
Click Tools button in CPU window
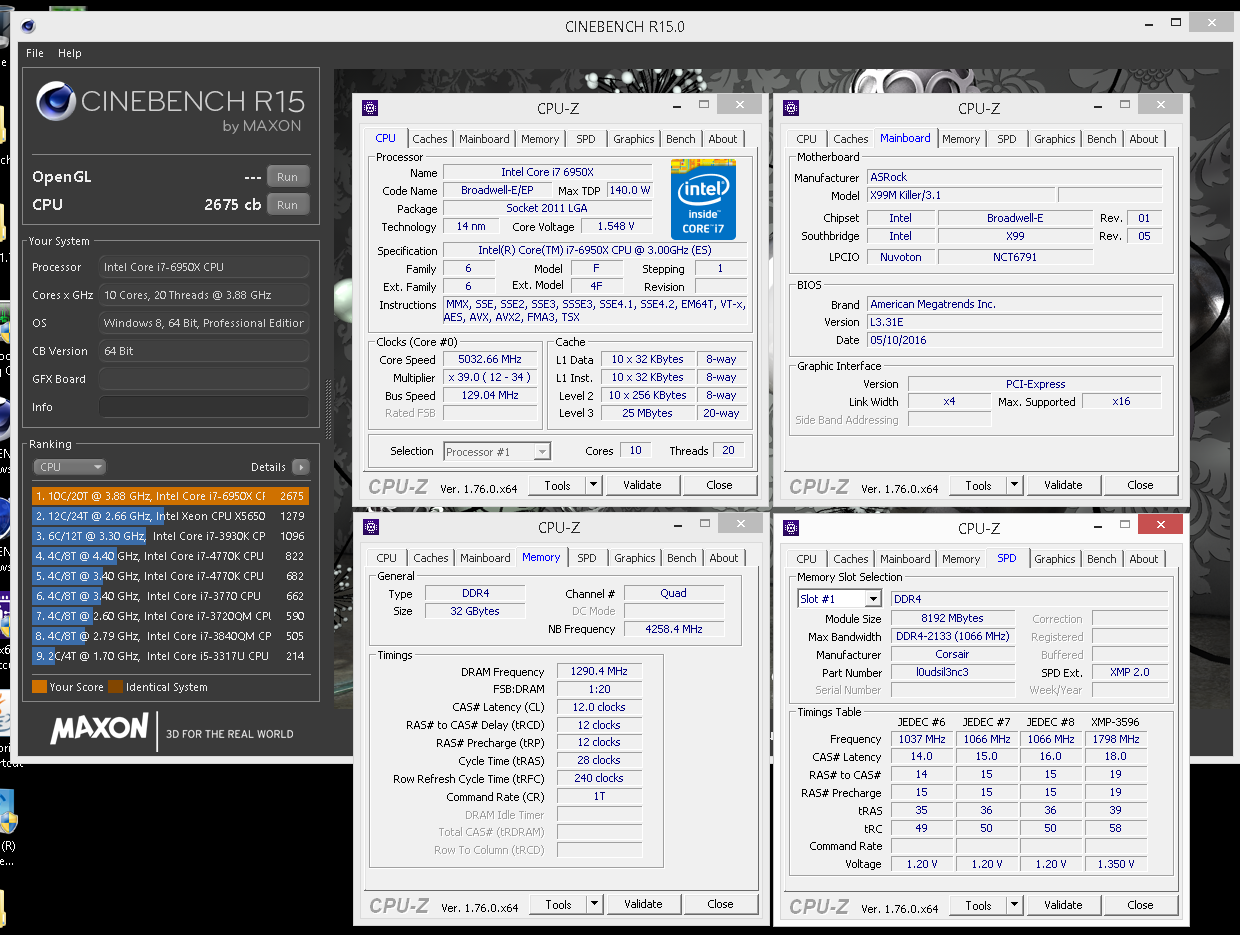[557, 486]
